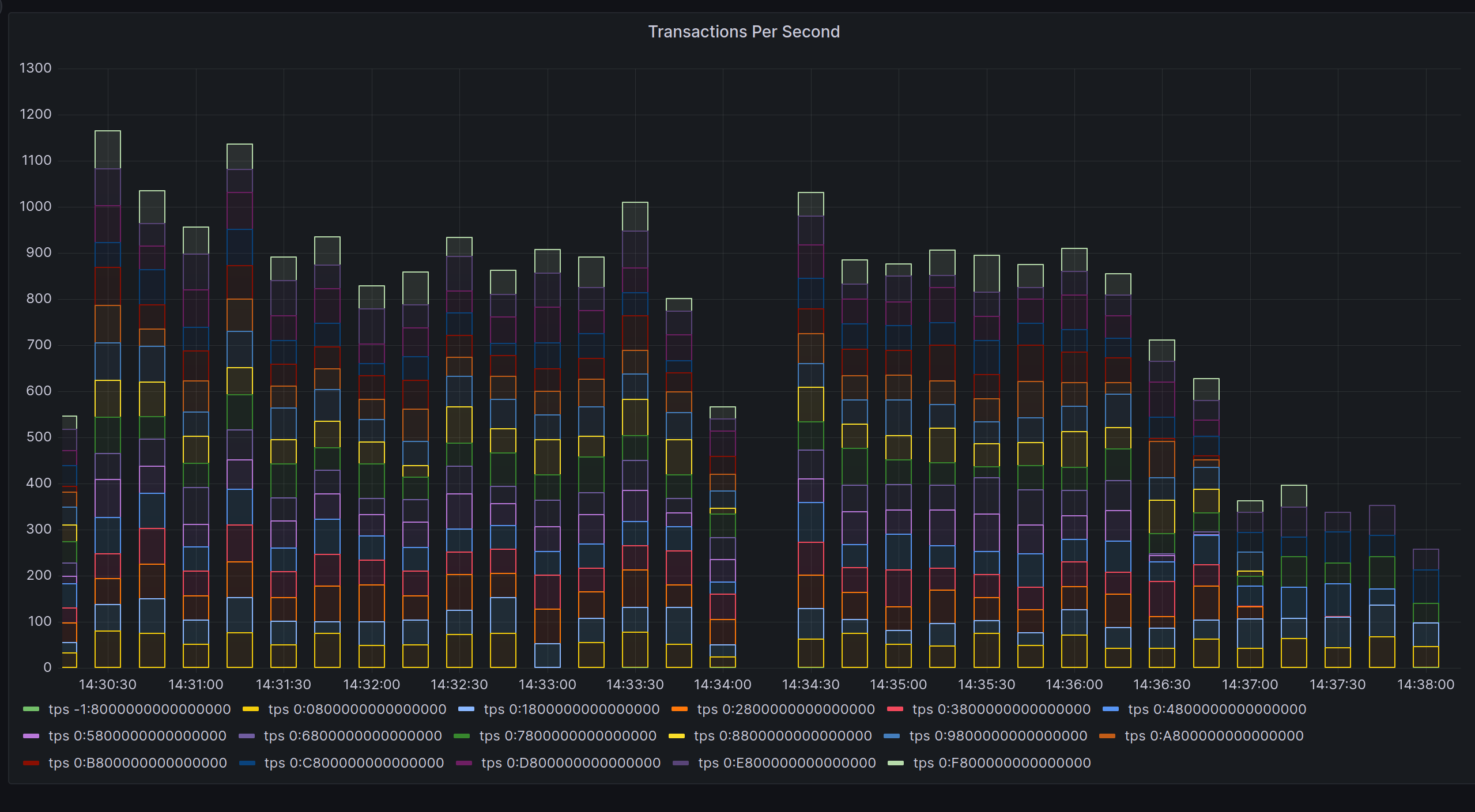Click the Transactions Per Second panel title
The height and width of the screenshot is (812, 1475).
point(743,32)
